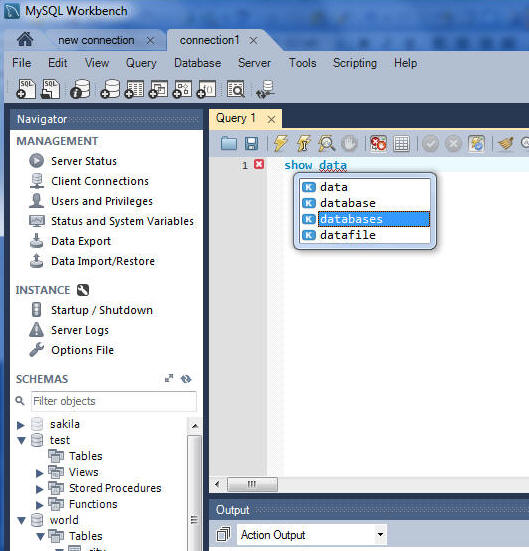Open Users and Privileges

click(102, 201)
